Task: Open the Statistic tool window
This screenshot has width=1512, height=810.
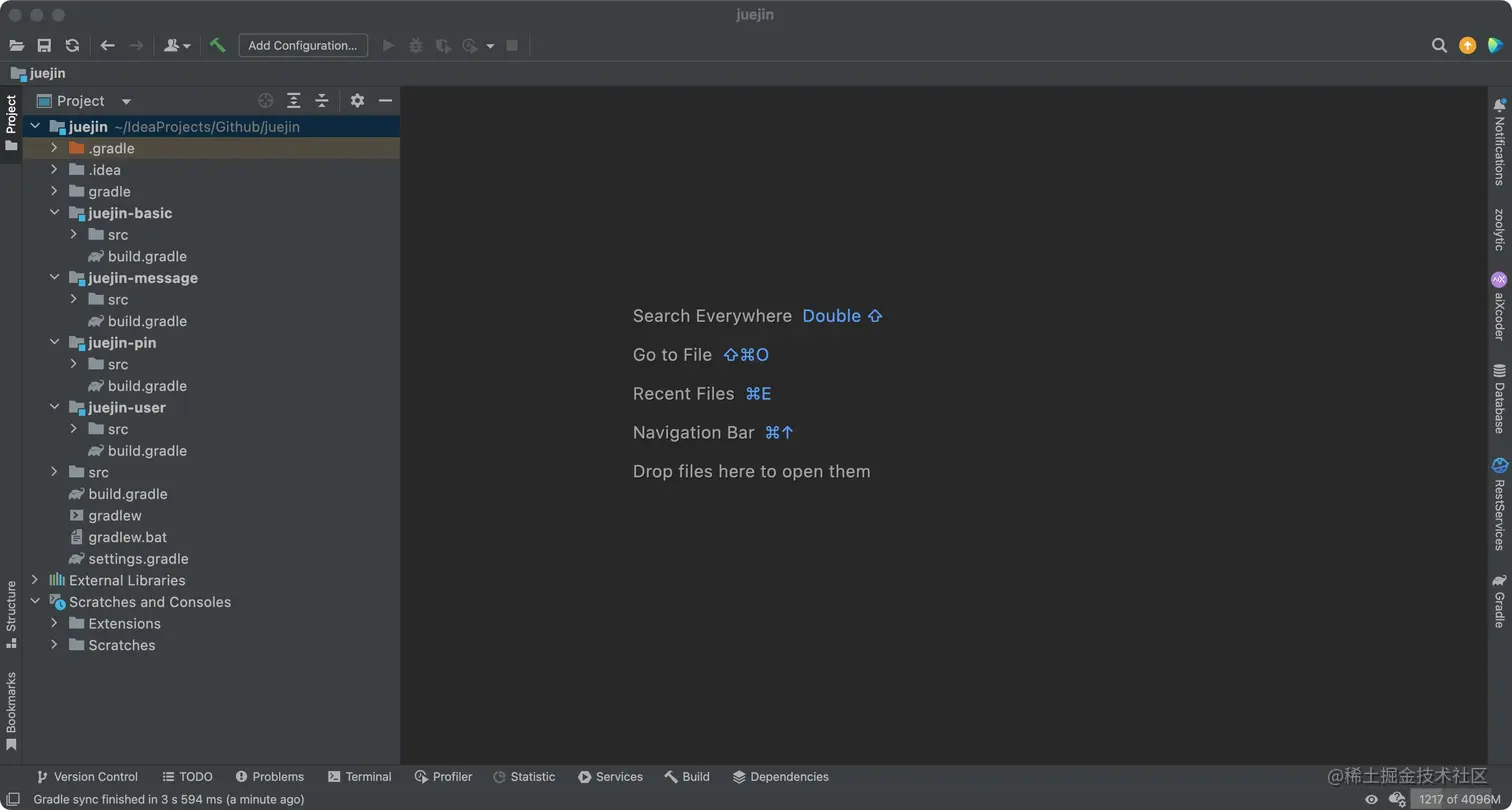Action: (524, 777)
